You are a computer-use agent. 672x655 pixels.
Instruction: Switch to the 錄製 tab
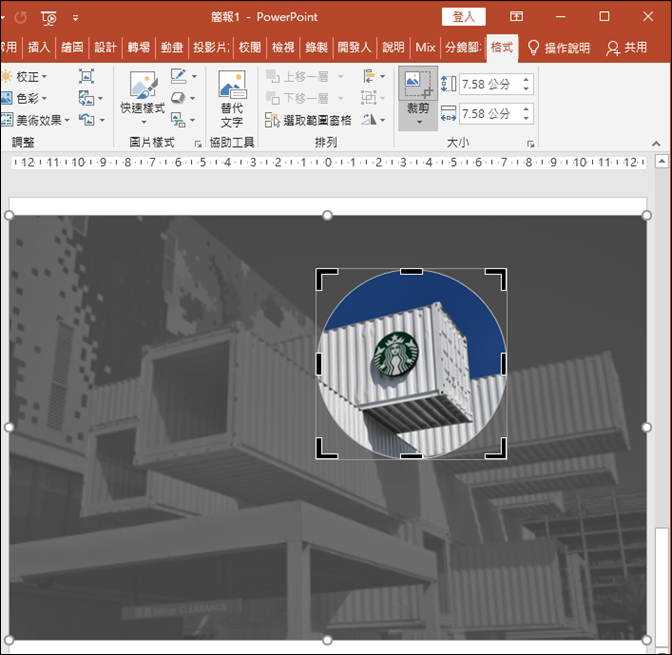tap(316, 47)
